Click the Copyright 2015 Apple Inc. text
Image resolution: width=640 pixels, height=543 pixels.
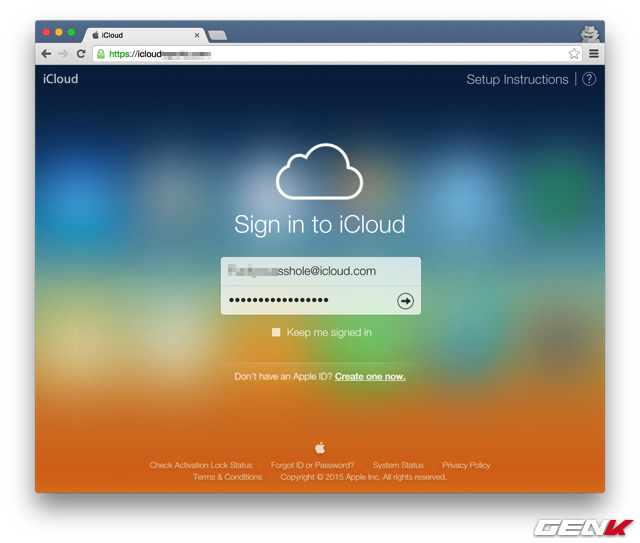[363, 477]
